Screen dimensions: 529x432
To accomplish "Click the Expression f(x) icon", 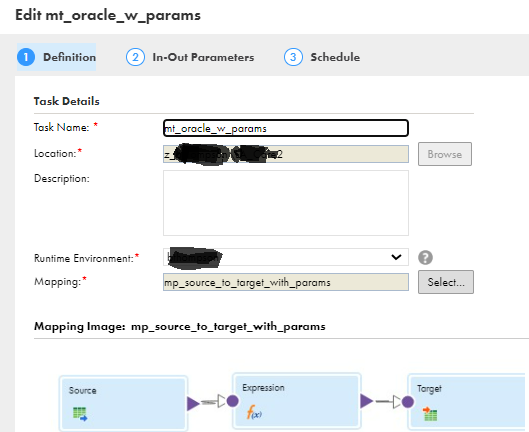I will tap(254, 412).
